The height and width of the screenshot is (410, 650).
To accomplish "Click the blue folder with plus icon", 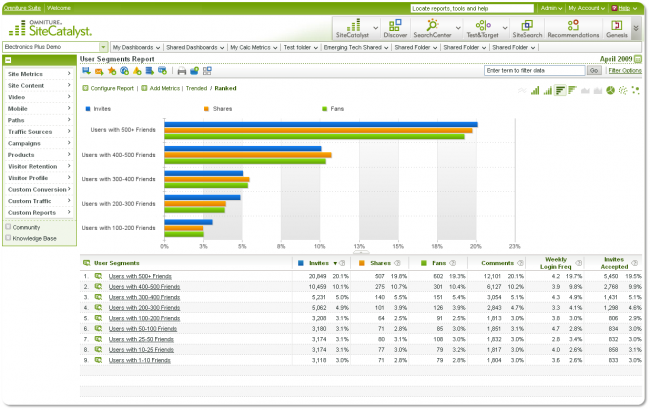I will pyautogui.click(x=194, y=71).
